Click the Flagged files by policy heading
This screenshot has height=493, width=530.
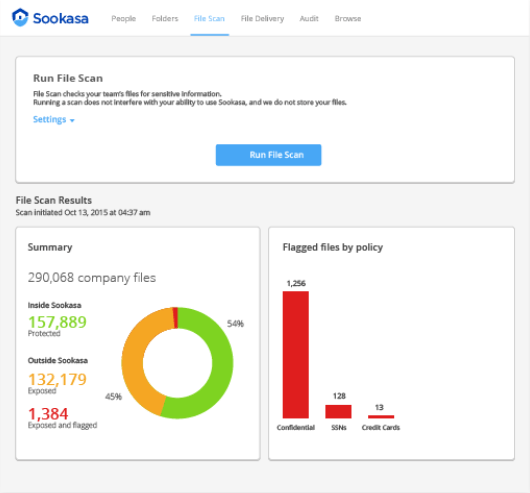pyautogui.click(x=333, y=247)
